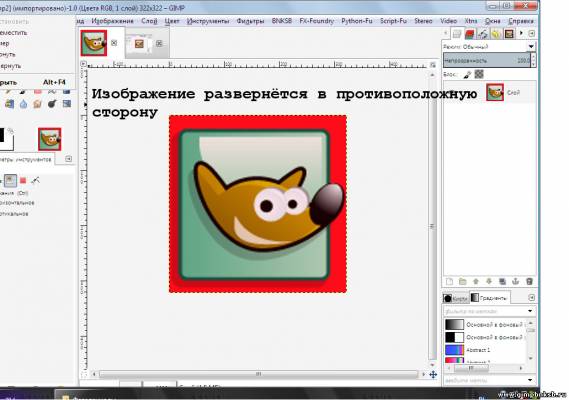
Task: Create a new layer button in Layers panel
Action: (449, 282)
